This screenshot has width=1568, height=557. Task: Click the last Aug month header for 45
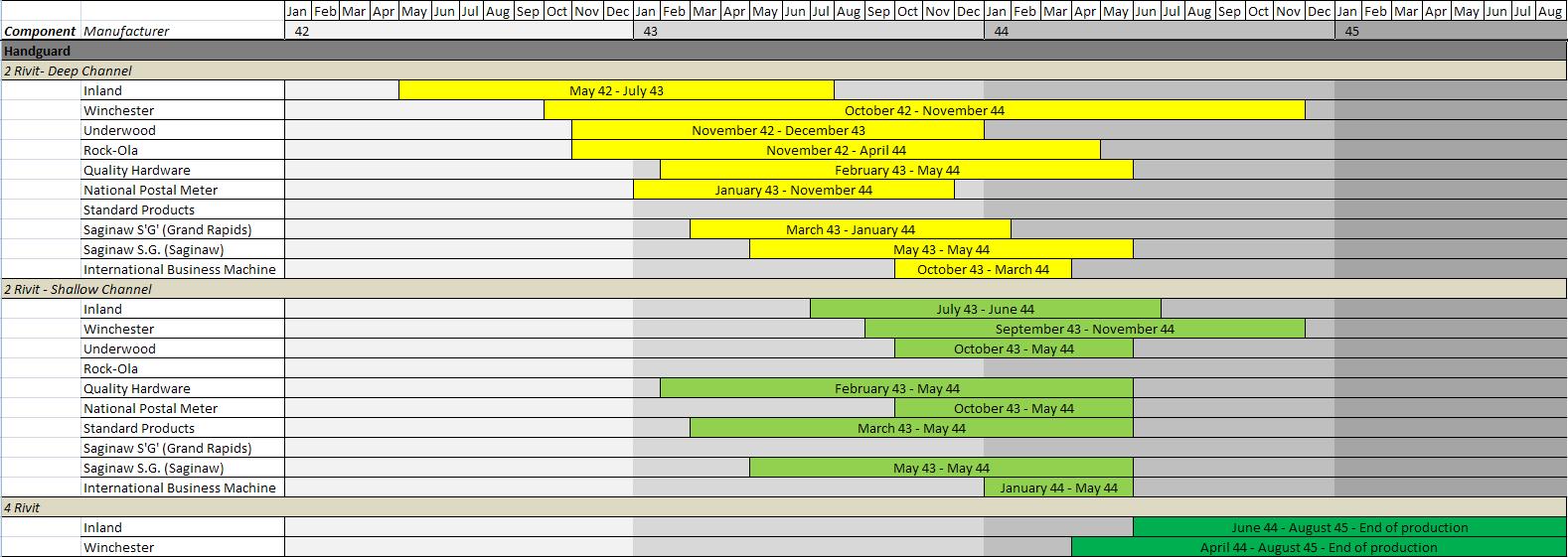1550,11
